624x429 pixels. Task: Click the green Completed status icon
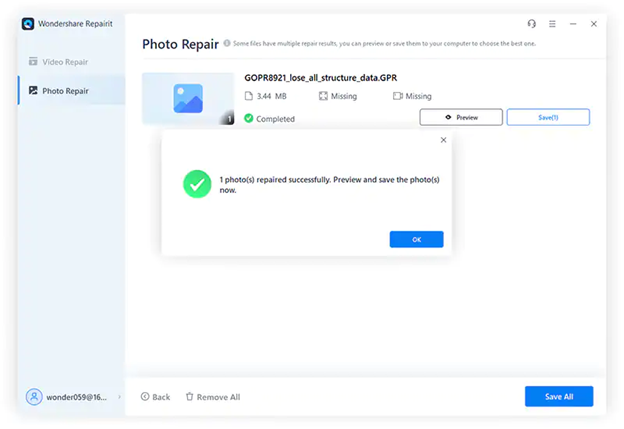(x=249, y=118)
